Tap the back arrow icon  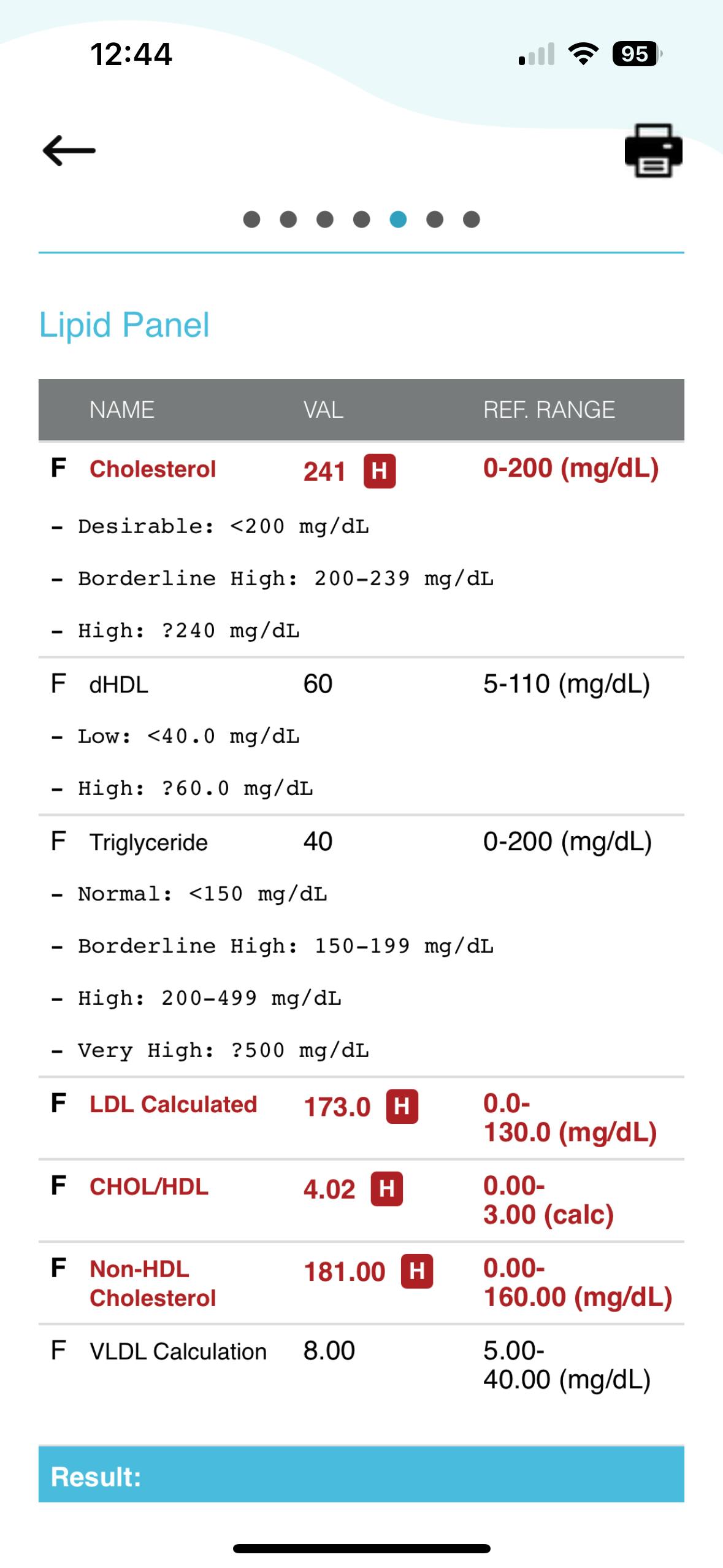point(69,150)
